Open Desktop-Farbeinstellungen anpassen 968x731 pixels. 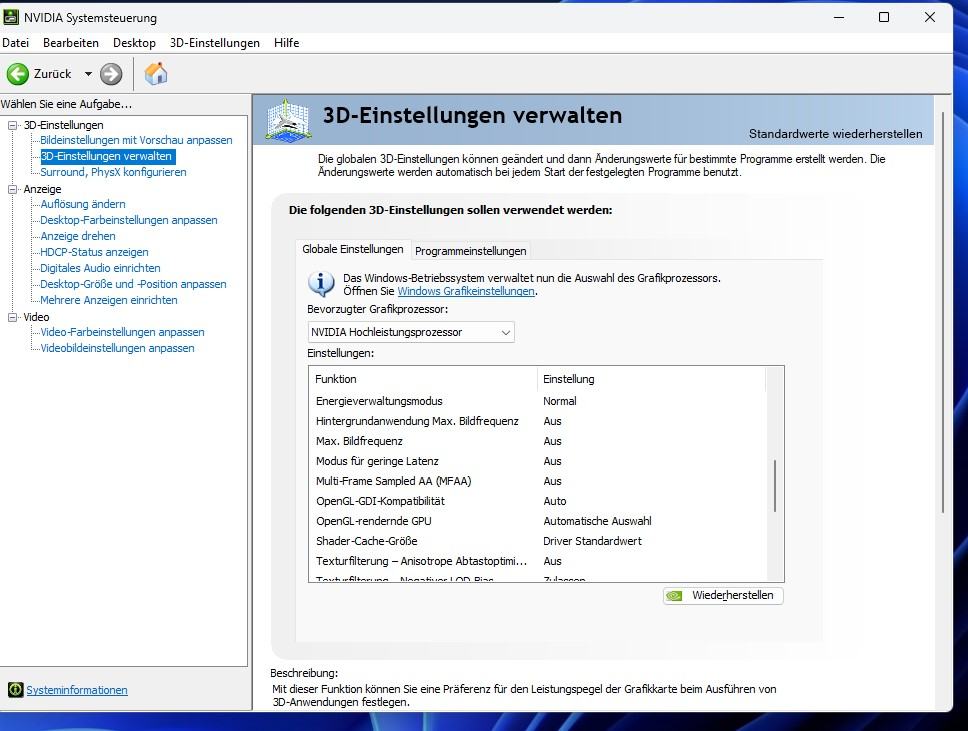click(128, 220)
